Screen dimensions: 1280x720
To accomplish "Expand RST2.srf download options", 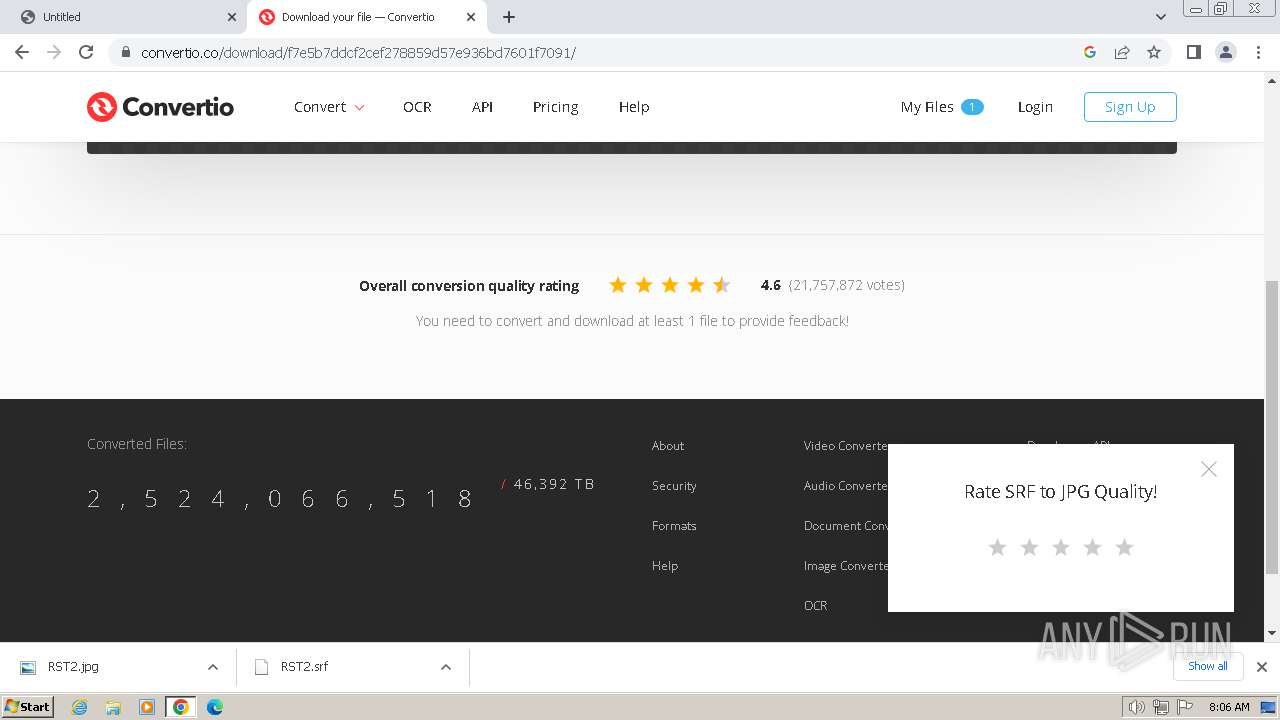I will (446, 667).
